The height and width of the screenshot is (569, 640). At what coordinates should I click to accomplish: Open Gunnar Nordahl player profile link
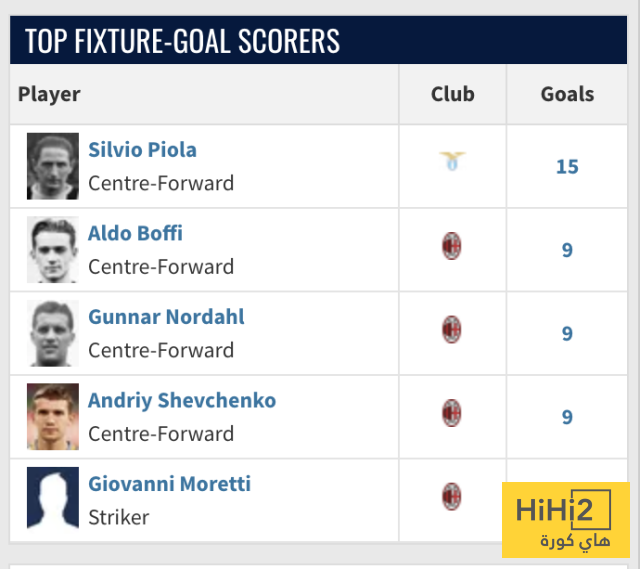coord(166,317)
